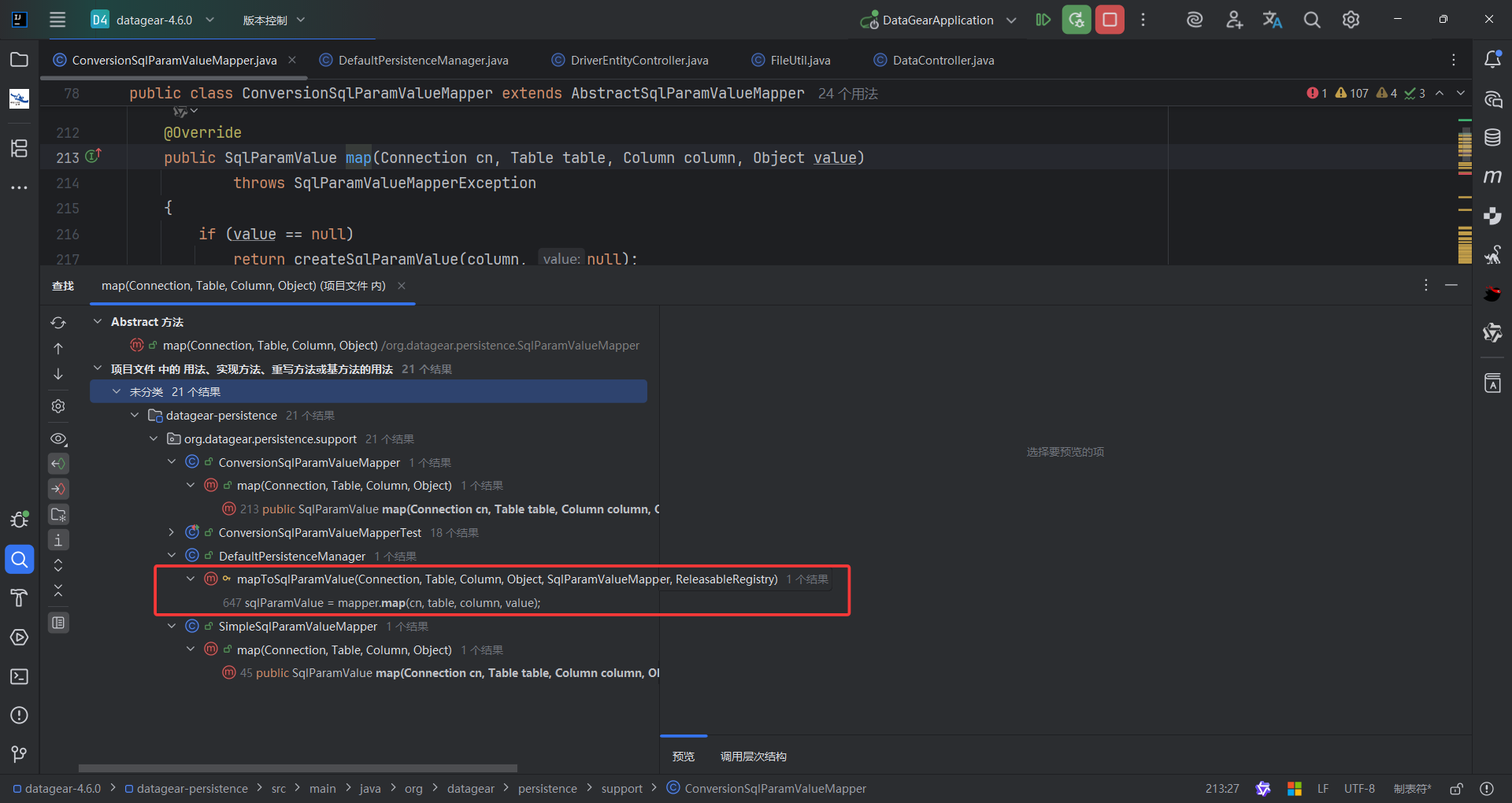
Task: Expand all usage tree nodes
Action: click(x=58, y=565)
